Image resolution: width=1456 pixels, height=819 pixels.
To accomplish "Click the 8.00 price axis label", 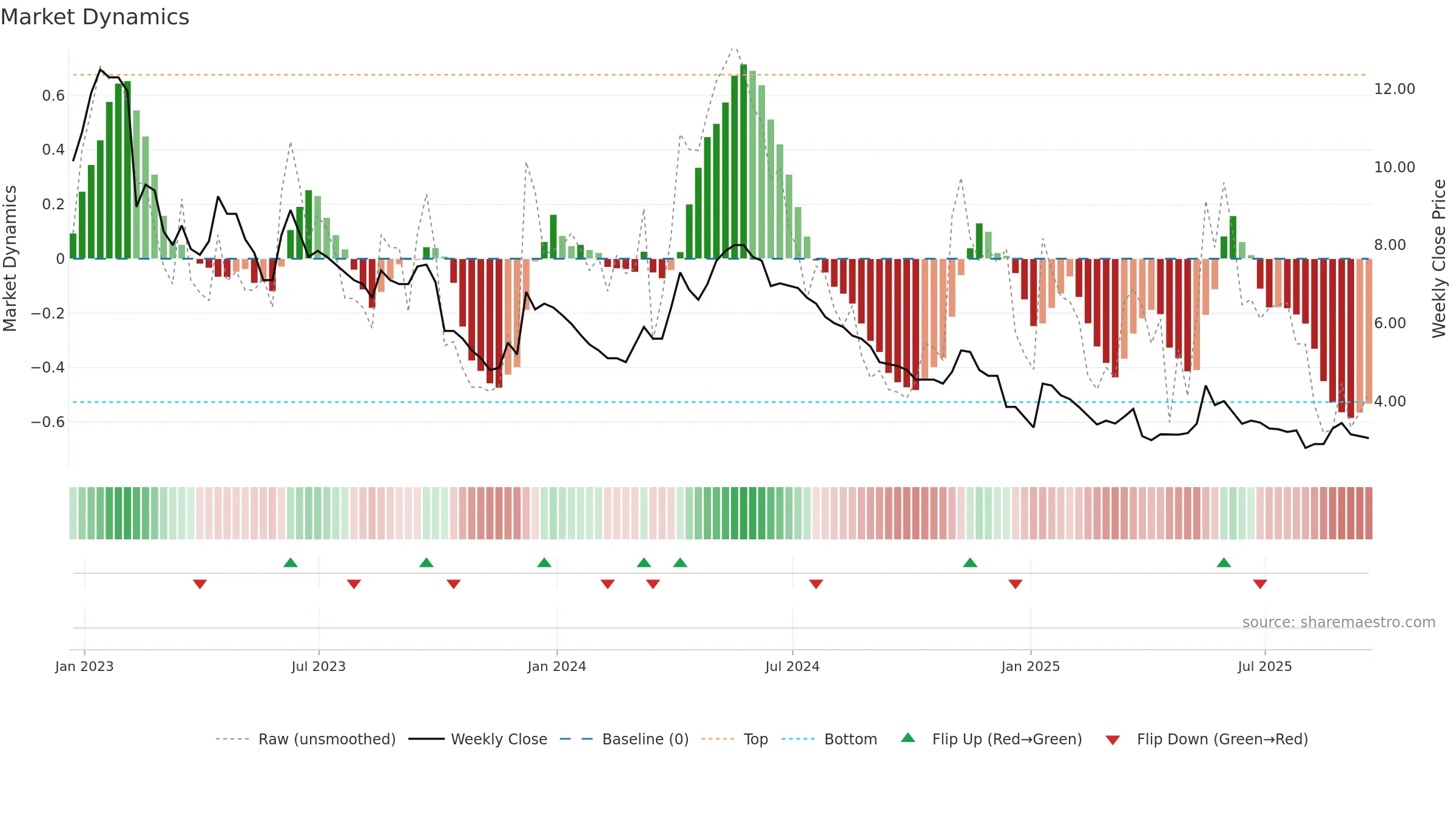I will [x=1390, y=245].
